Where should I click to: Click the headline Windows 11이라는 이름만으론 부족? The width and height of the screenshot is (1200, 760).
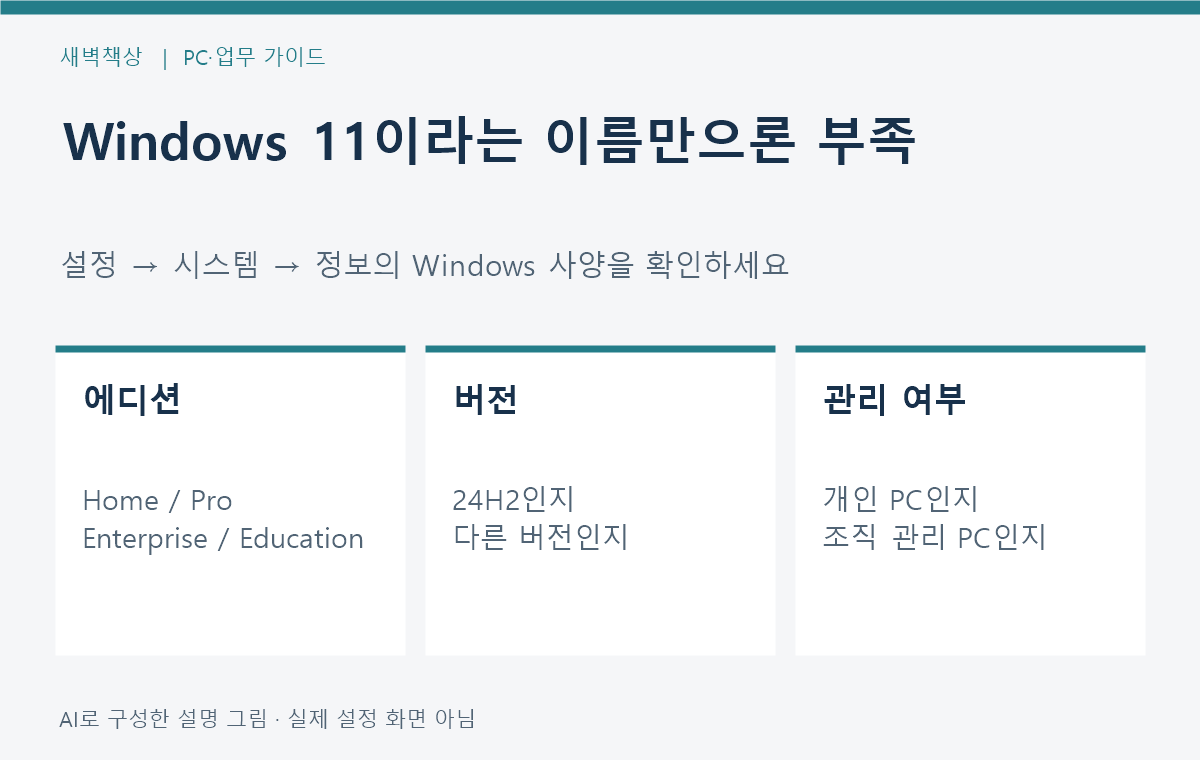pos(489,142)
